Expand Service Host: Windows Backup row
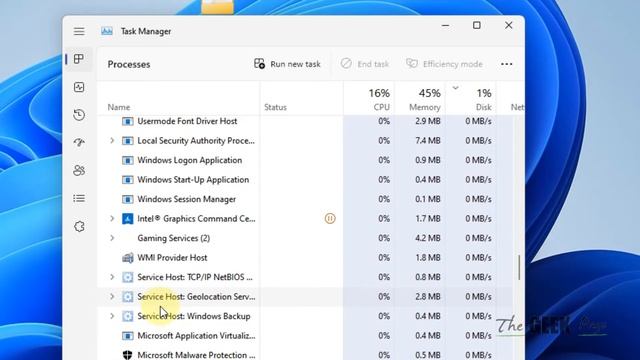The height and width of the screenshot is (360, 640). tap(112, 316)
